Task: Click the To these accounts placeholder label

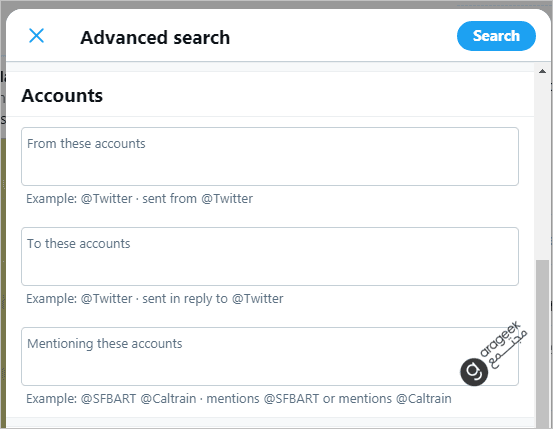Action: click(79, 243)
